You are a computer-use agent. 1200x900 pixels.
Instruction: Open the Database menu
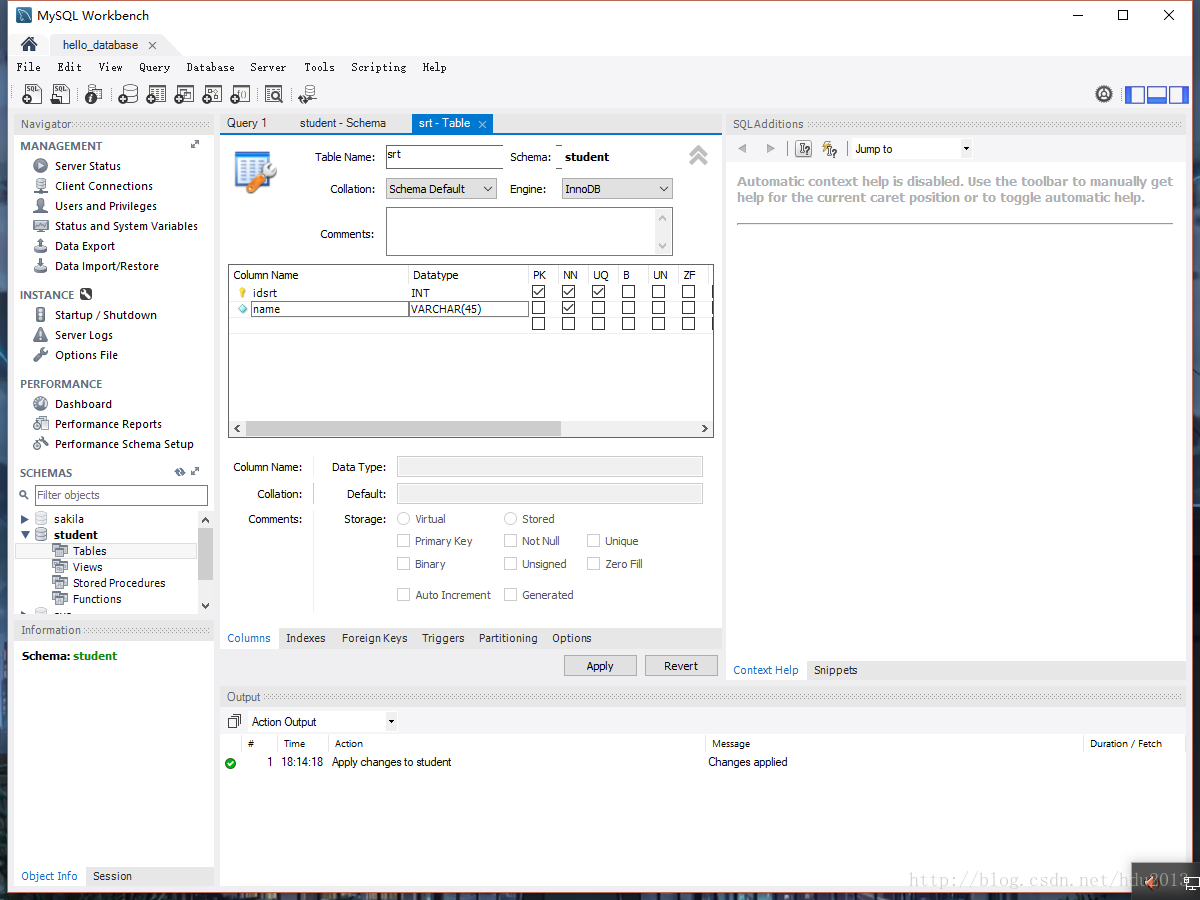[210, 67]
